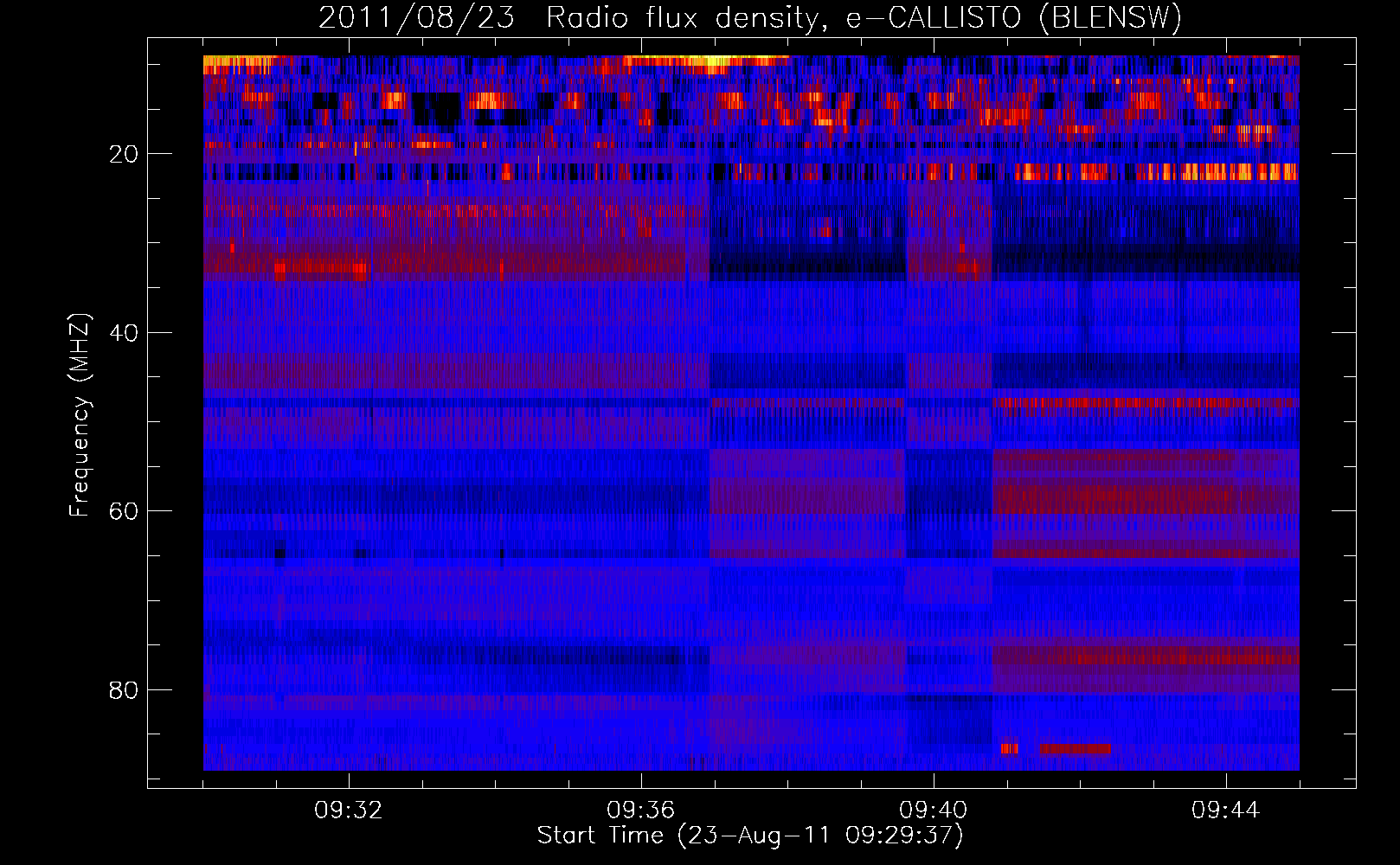The image size is (1400, 865).
Task: Select the 09:40 time tick label
Action: tap(933, 811)
